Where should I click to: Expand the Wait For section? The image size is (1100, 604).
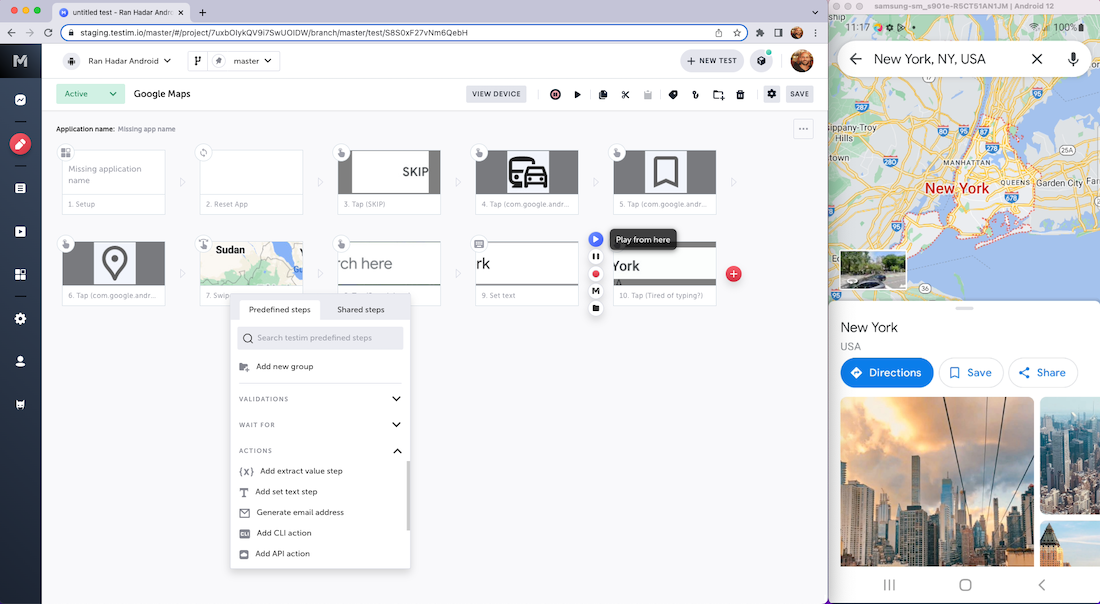[320, 425]
